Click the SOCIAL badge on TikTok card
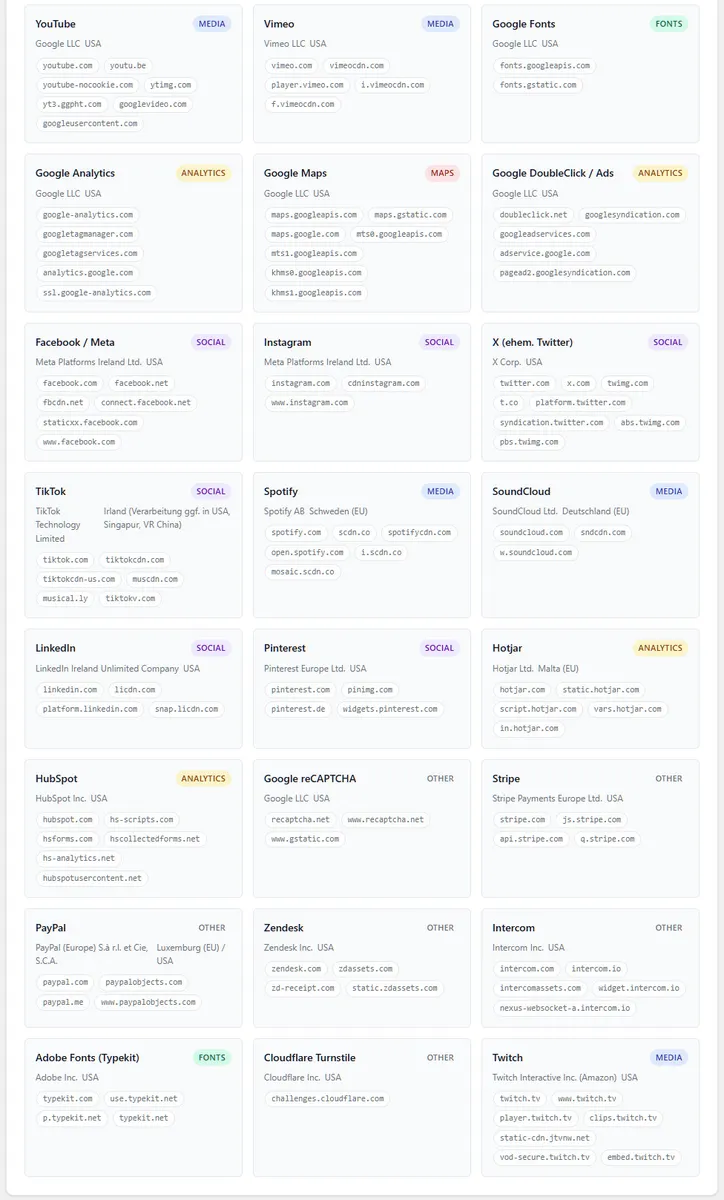Screen dimensions: 724x1200 pos(211,491)
